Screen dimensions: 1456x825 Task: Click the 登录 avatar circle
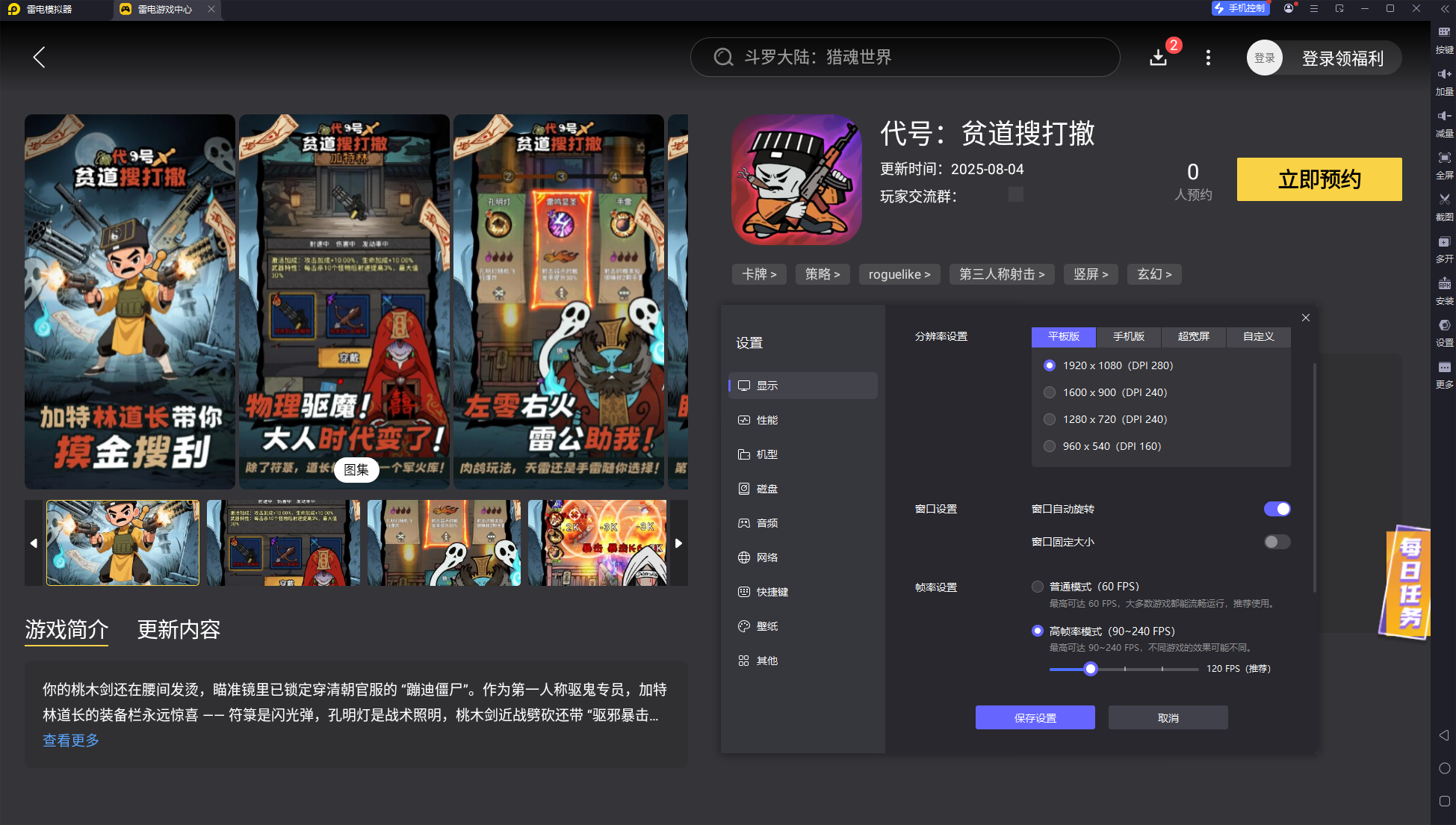point(1265,58)
